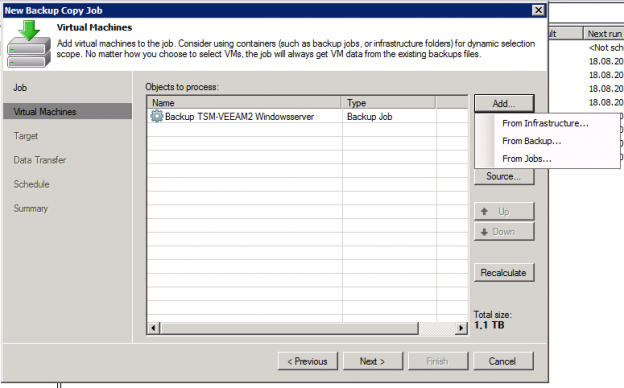This screenshot has height=388, width=624.
Task: Click the Next run column header in the background window
Action: [604, 33]
